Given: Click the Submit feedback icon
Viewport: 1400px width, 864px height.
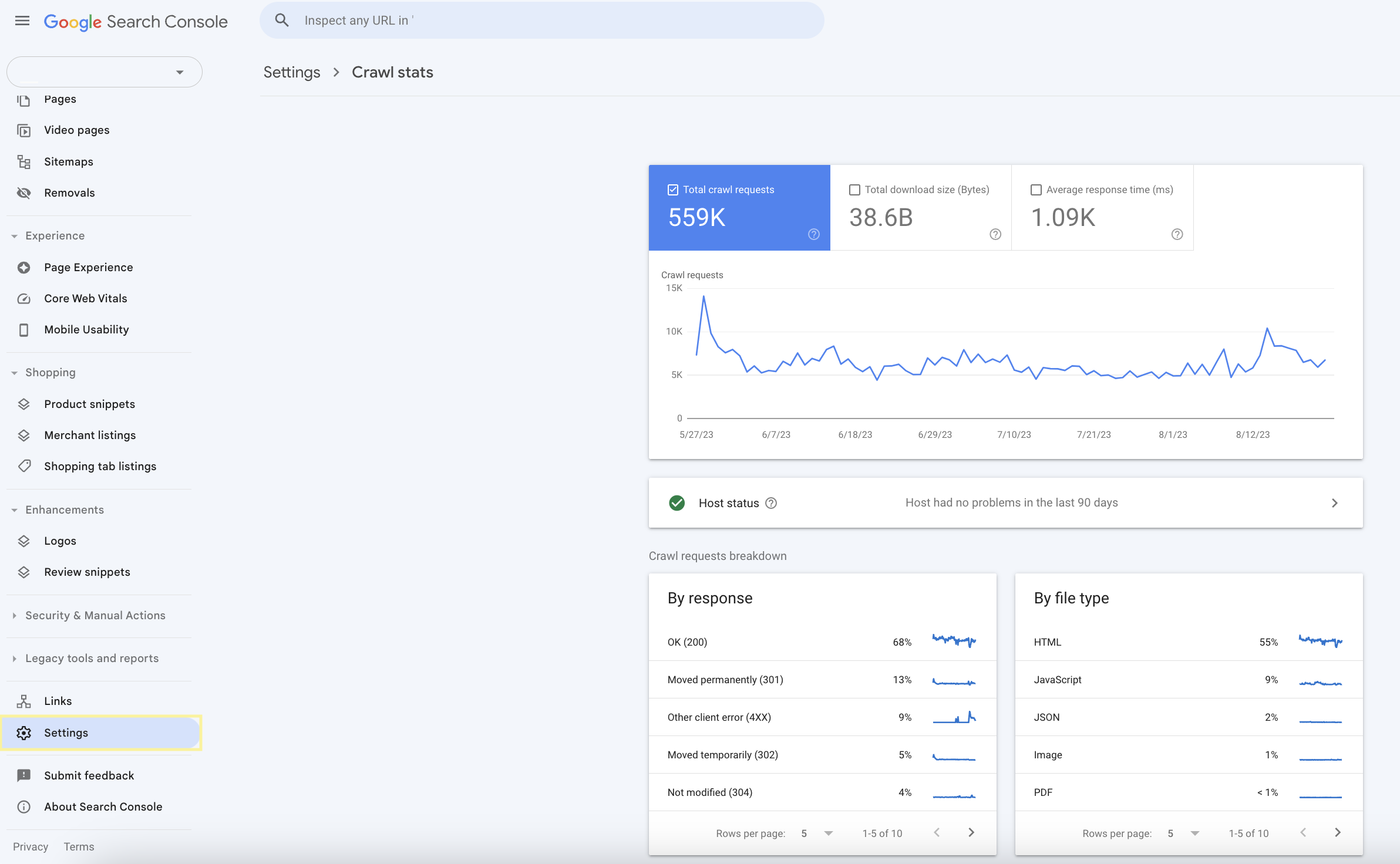Looking at the screenshot, I should point(23,776).
